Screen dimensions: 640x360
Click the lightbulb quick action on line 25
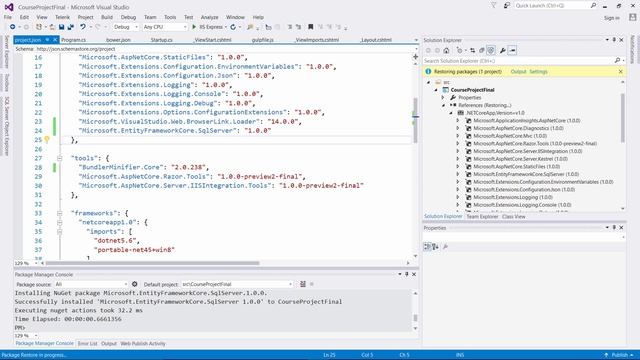(47, 140)
